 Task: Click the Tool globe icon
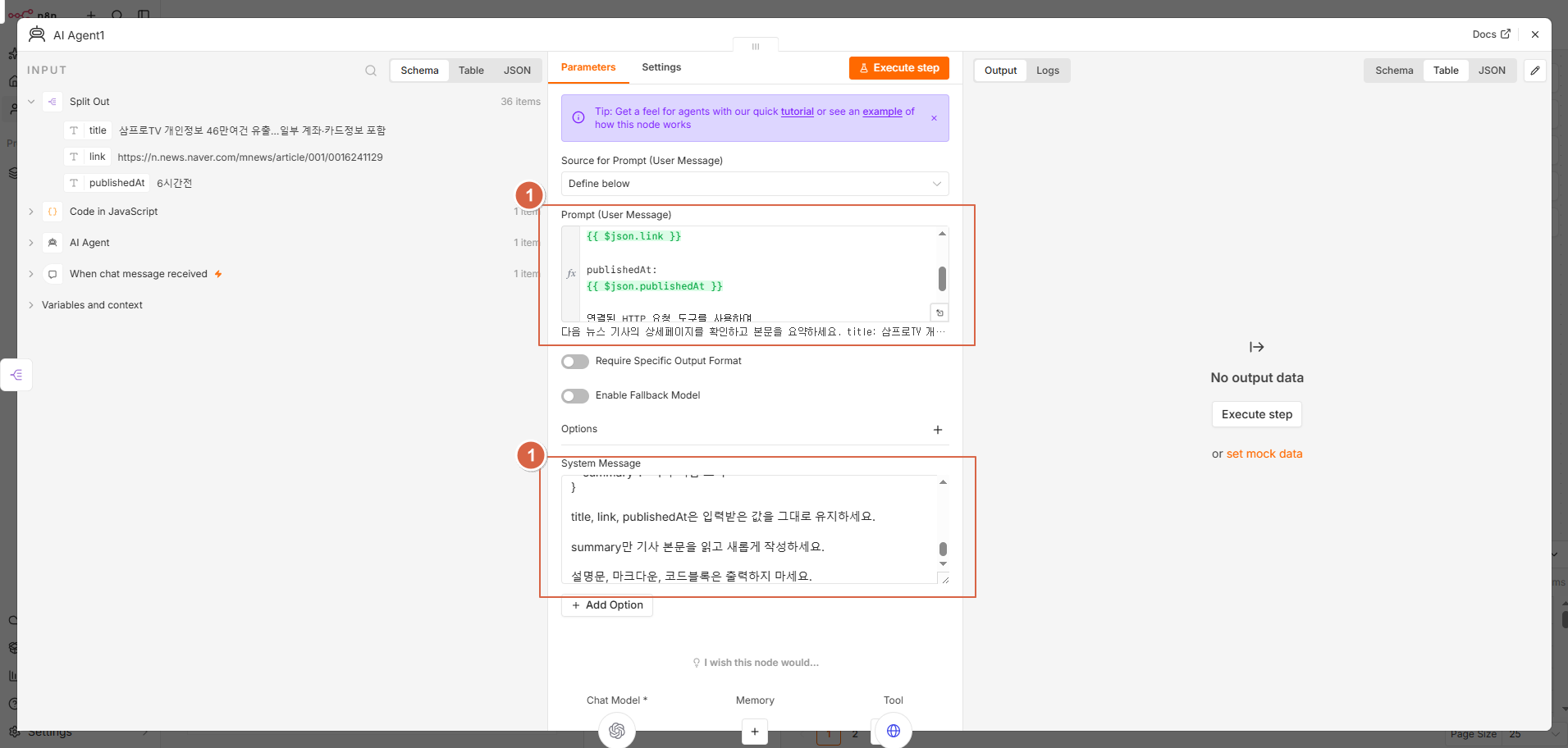tap(894, 730)
